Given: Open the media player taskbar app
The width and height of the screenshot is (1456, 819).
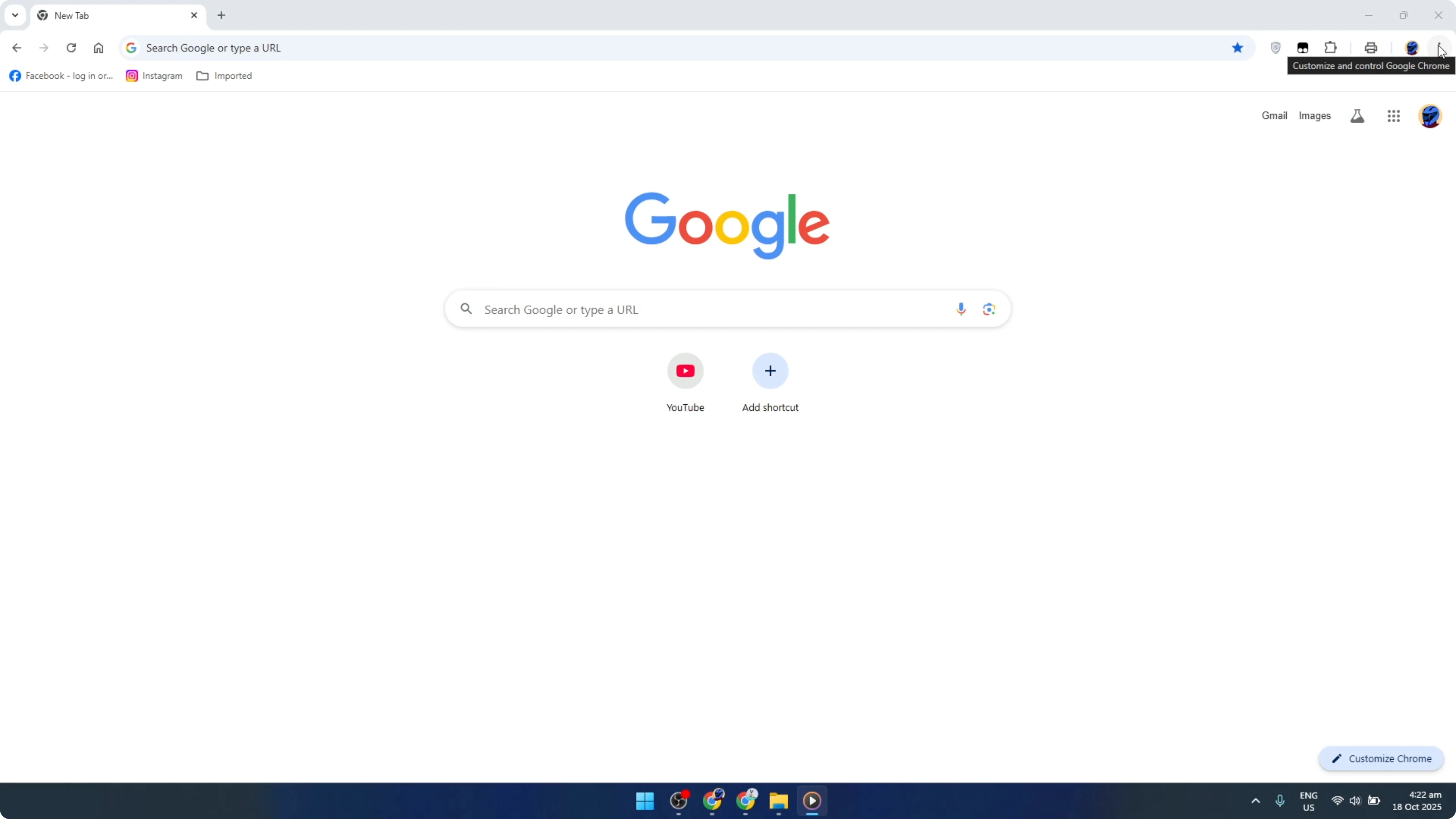Looking at the screenshot, I should tap(812, 800).
